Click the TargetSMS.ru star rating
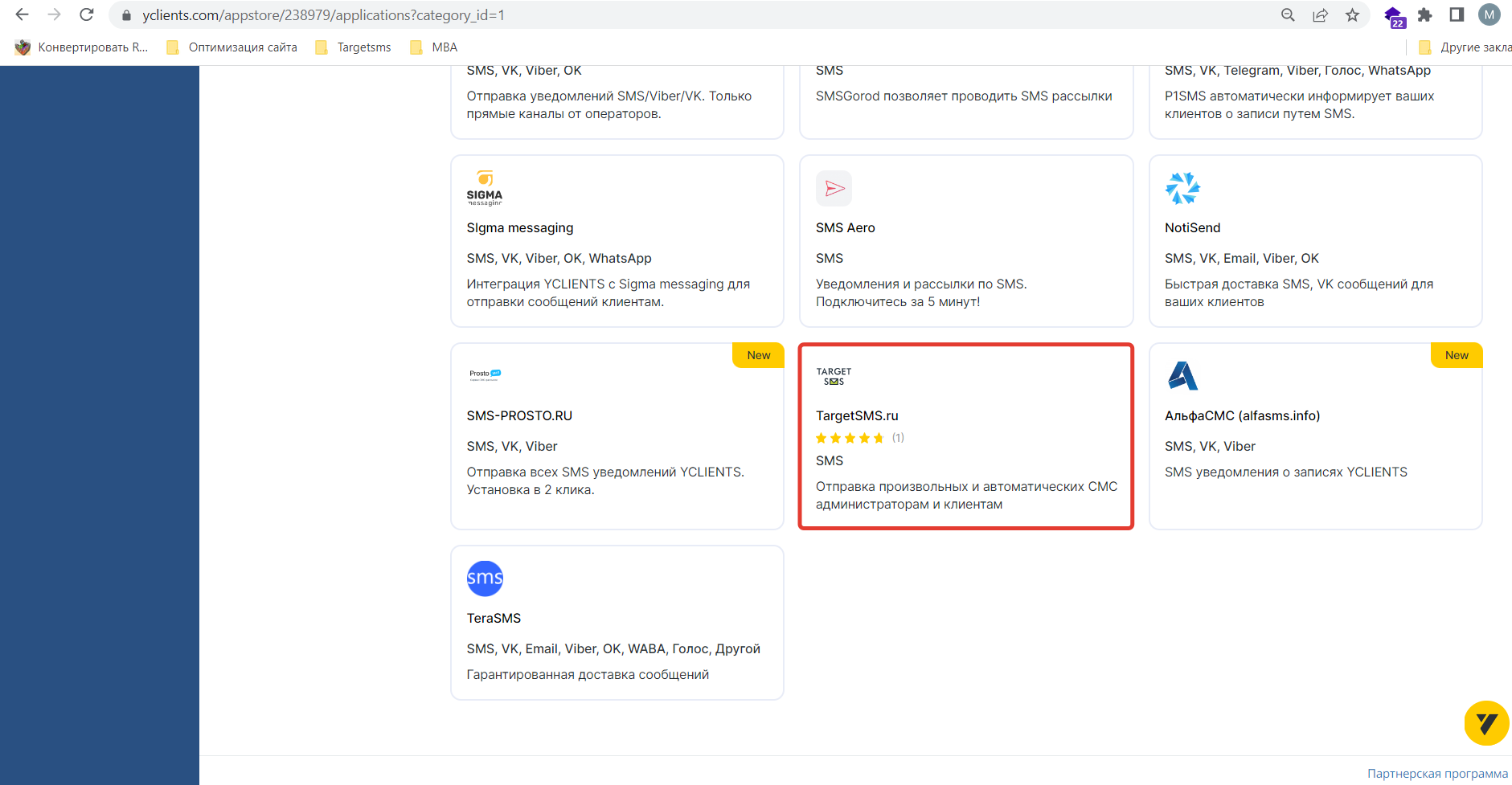The height and width of the screenshot is (785, 1512). click(850, 438)
